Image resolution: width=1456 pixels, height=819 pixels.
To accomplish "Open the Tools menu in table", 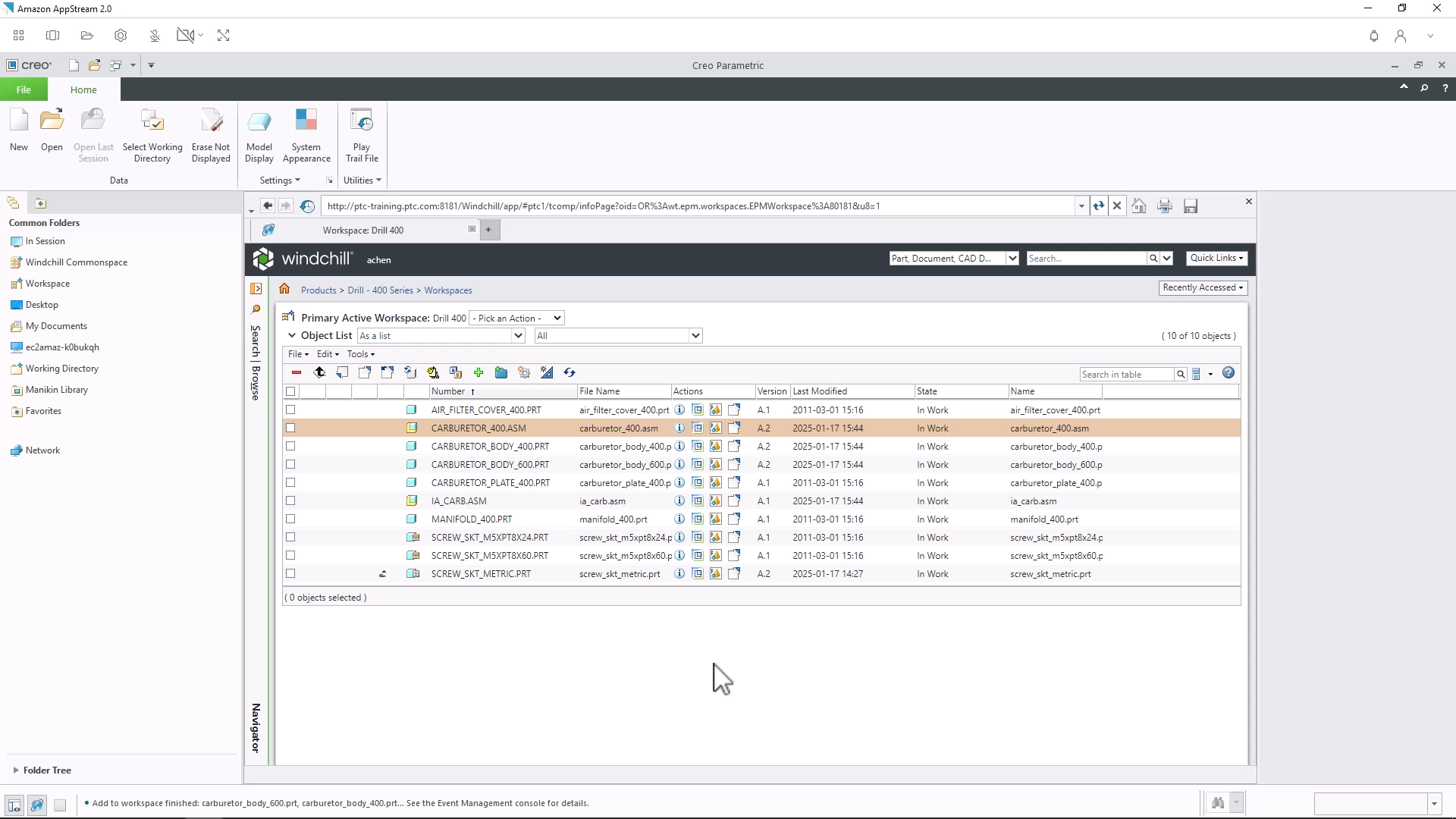I will (360, 354).
